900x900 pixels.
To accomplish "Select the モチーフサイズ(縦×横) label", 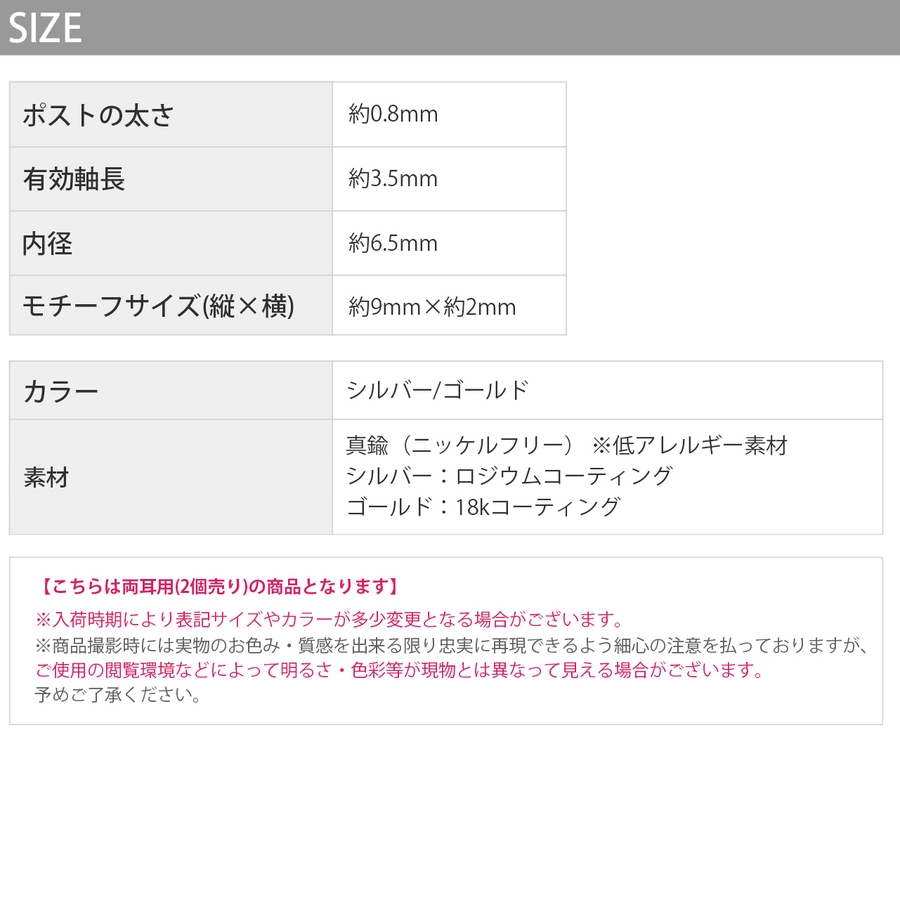I will [158, 306].
